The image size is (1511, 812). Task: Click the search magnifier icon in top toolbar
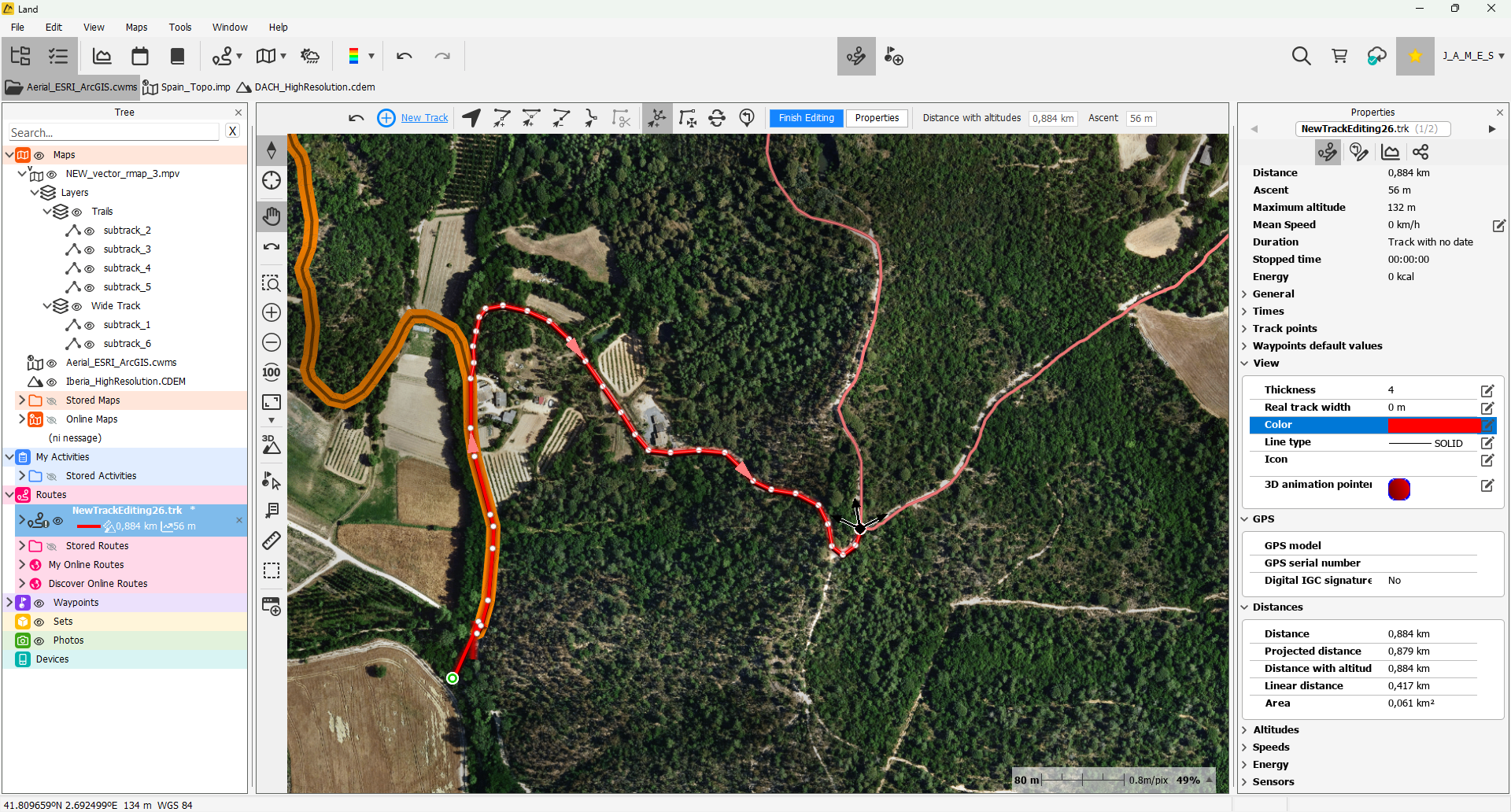(x=1301, y=56)
